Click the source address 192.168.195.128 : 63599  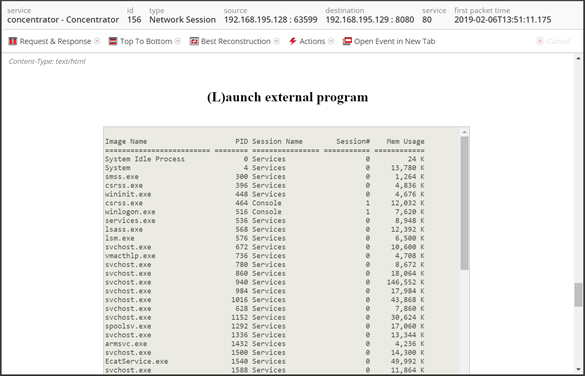(271, 20)
